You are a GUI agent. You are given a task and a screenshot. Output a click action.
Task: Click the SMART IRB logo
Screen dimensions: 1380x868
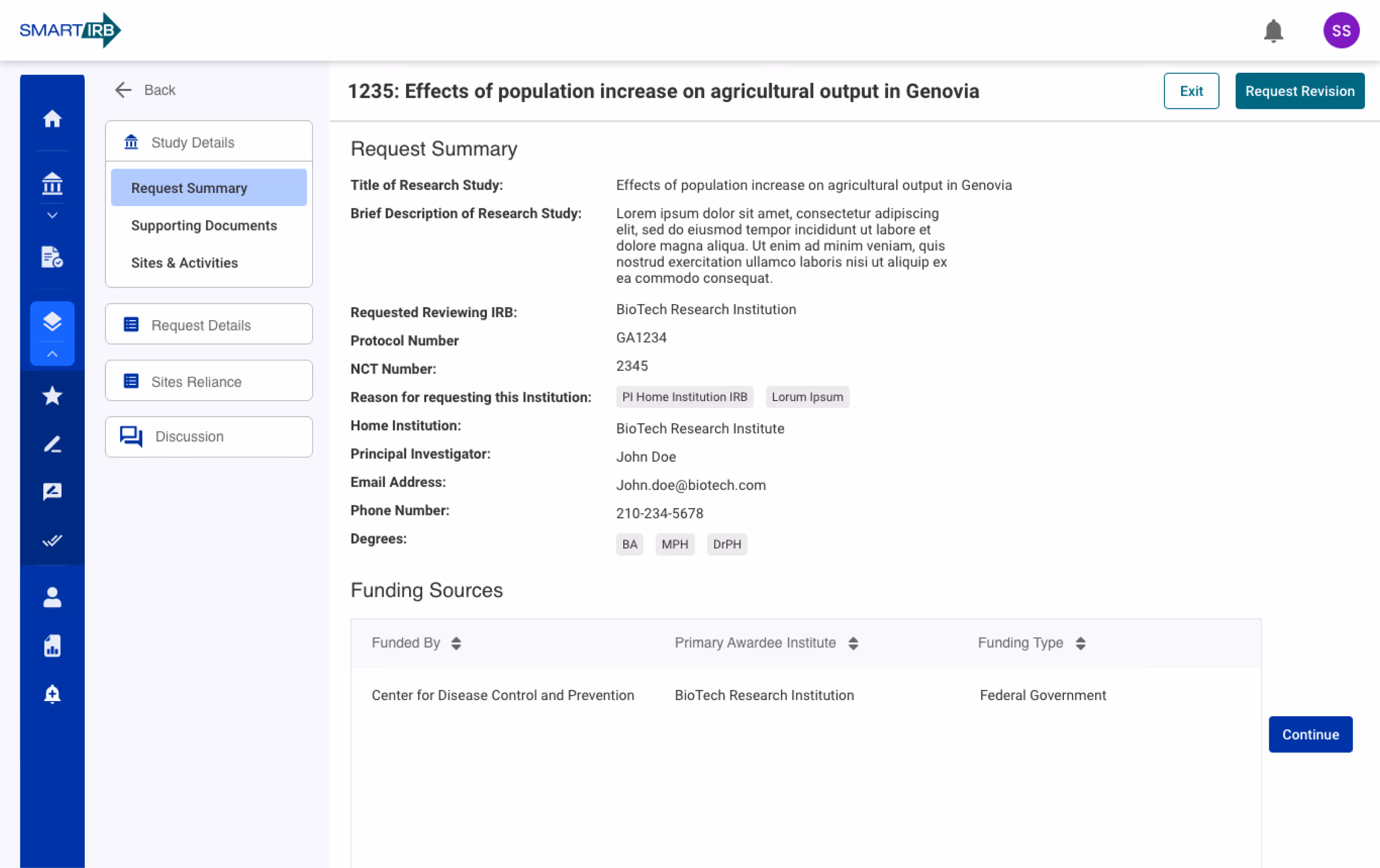(70, 30)
